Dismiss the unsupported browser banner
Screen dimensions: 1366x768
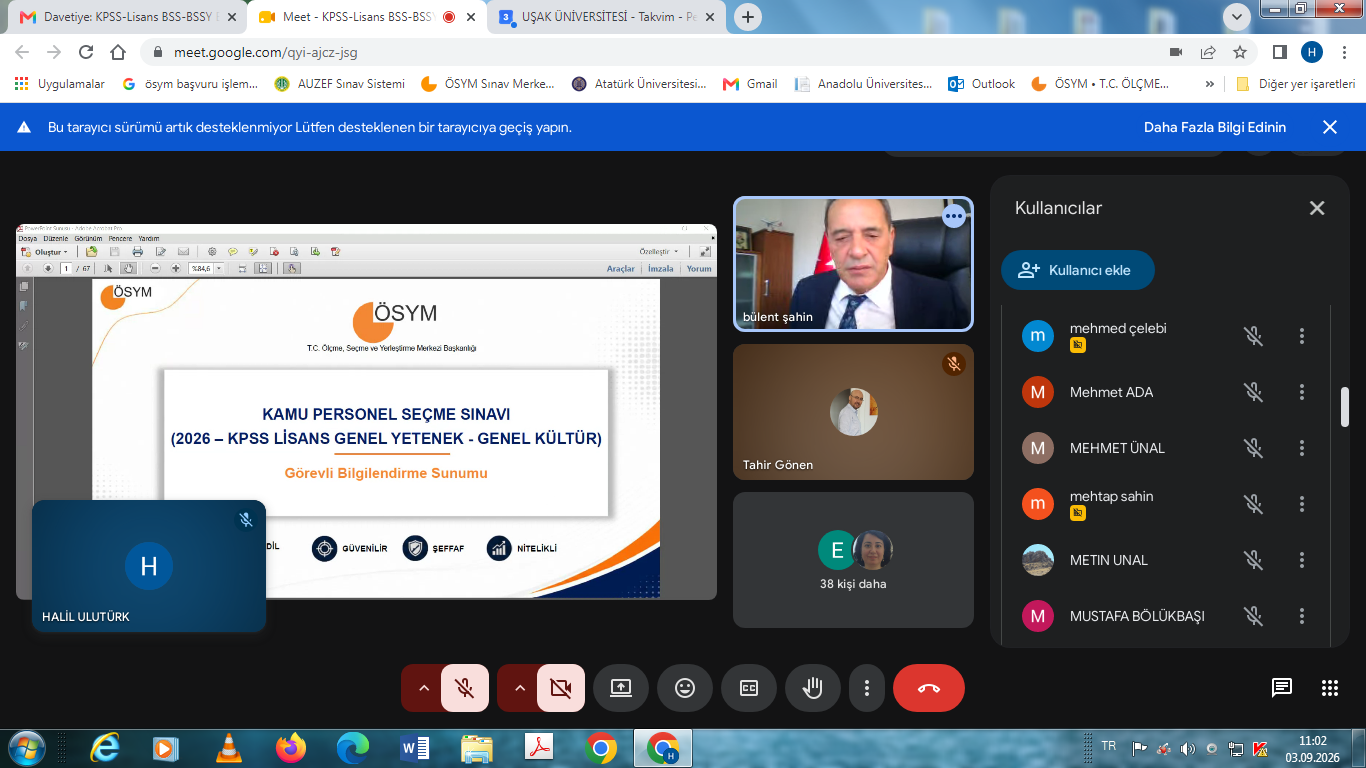click(x=1330, y=127)
